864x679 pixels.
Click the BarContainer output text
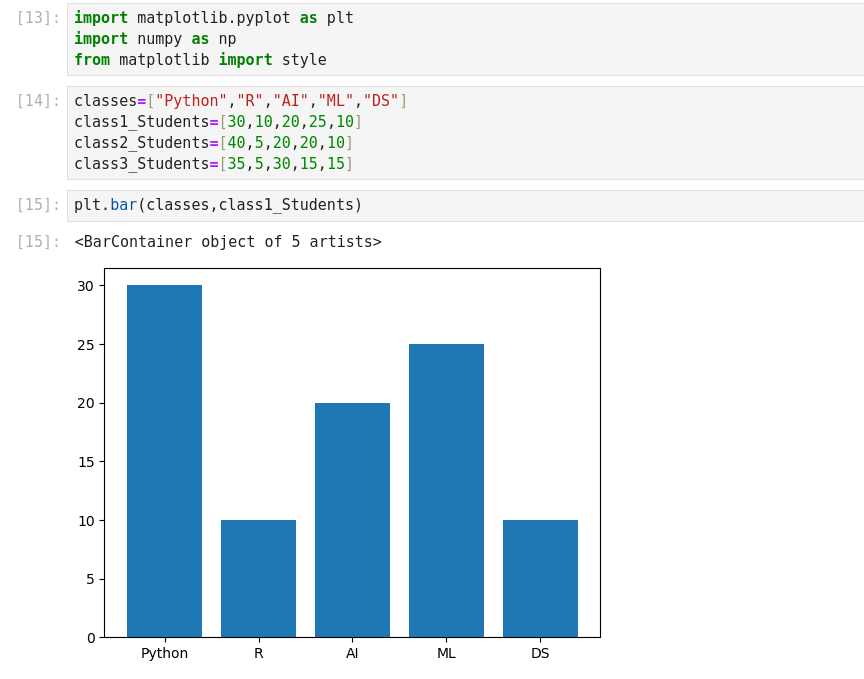pos(228,242)
